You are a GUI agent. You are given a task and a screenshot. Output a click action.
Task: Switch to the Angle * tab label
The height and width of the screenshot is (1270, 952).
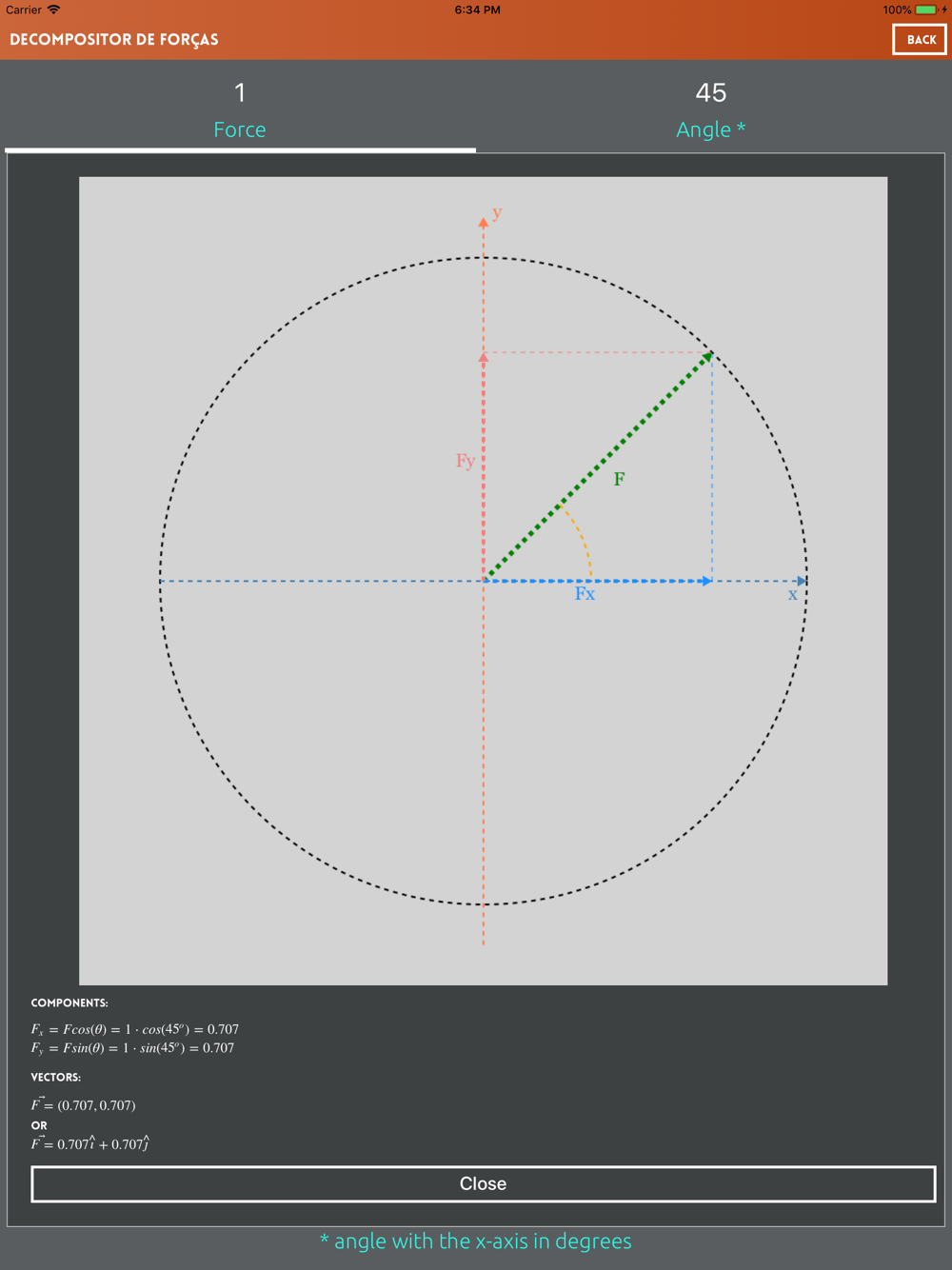click(711, 129)
